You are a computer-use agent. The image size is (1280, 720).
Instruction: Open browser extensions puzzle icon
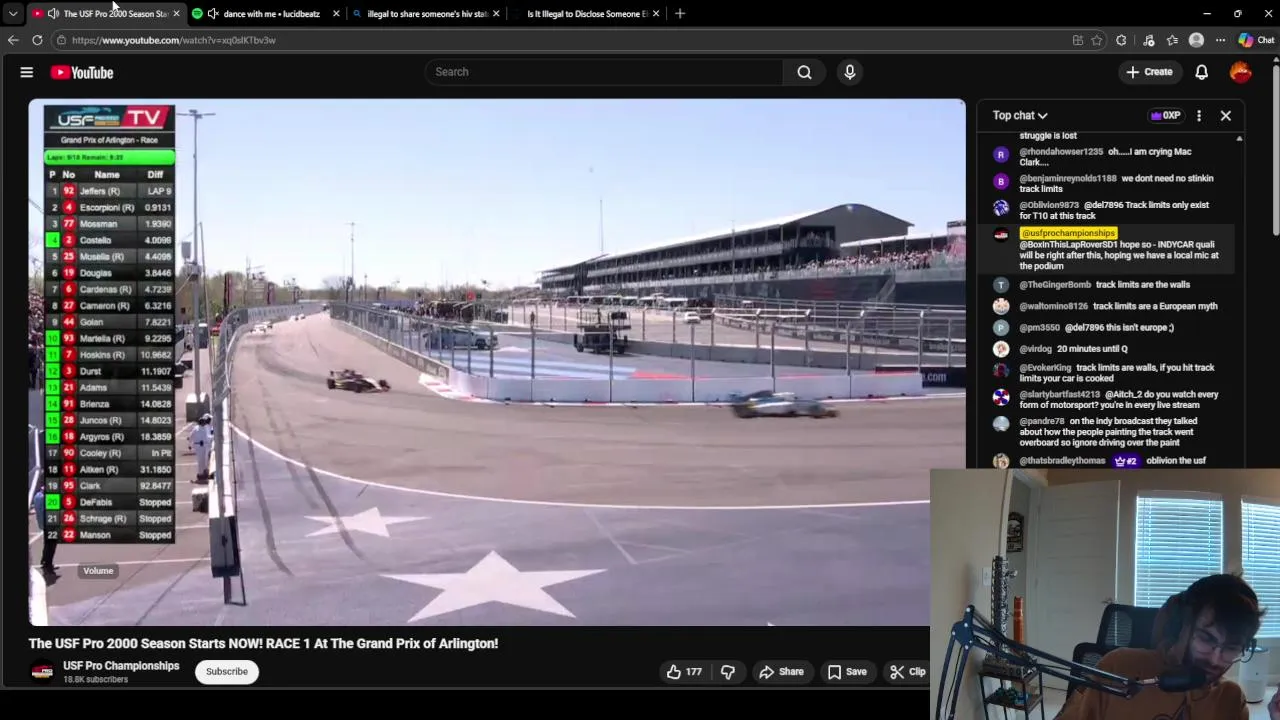1121,40
